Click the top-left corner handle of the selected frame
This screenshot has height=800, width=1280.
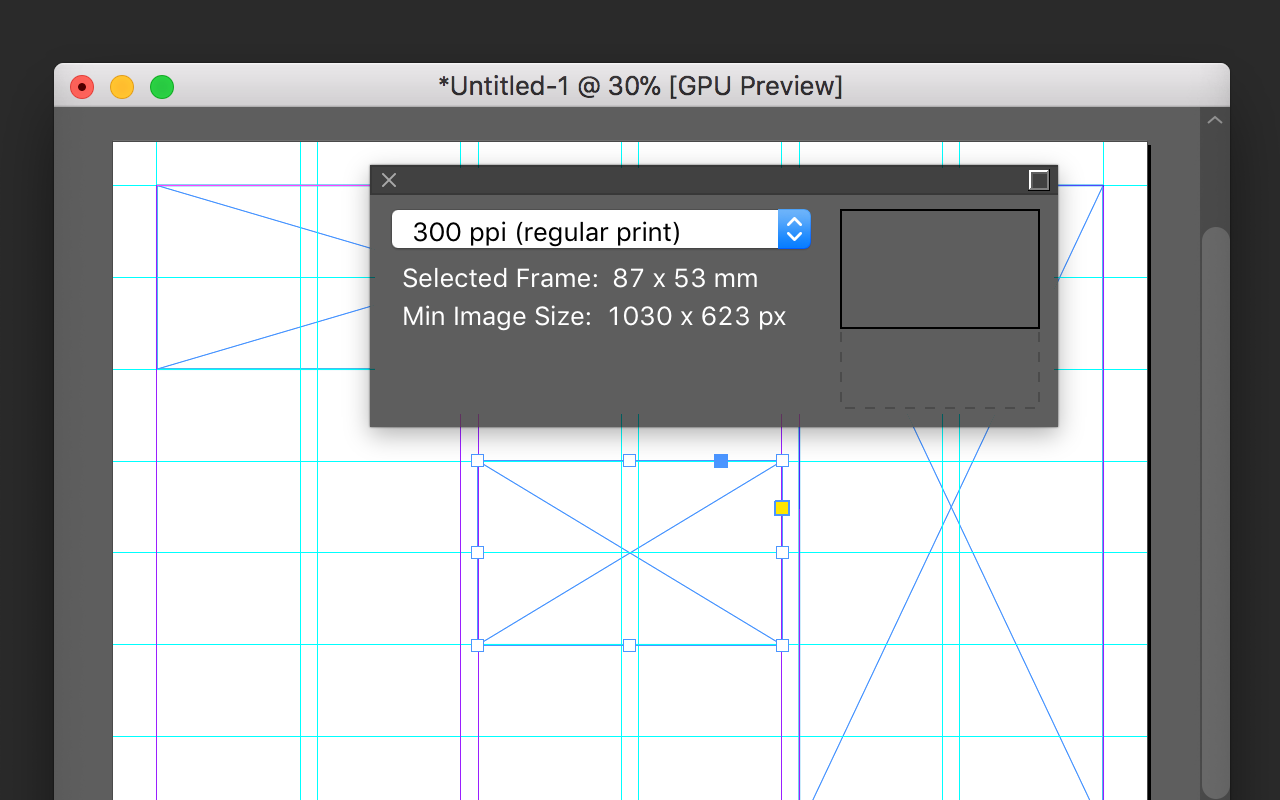click(477, 461)
